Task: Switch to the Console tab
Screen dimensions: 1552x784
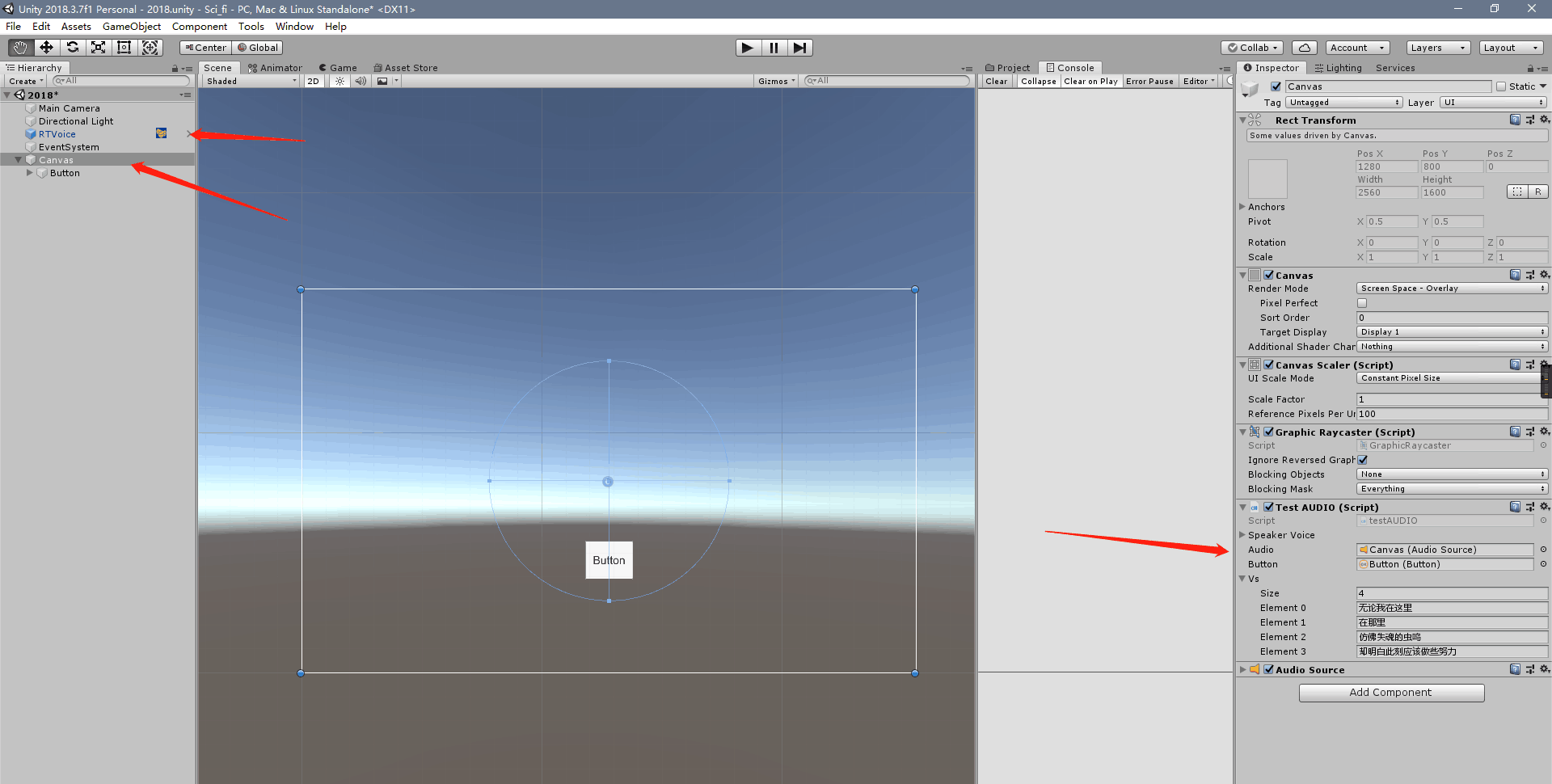Action: [1070, 67]
